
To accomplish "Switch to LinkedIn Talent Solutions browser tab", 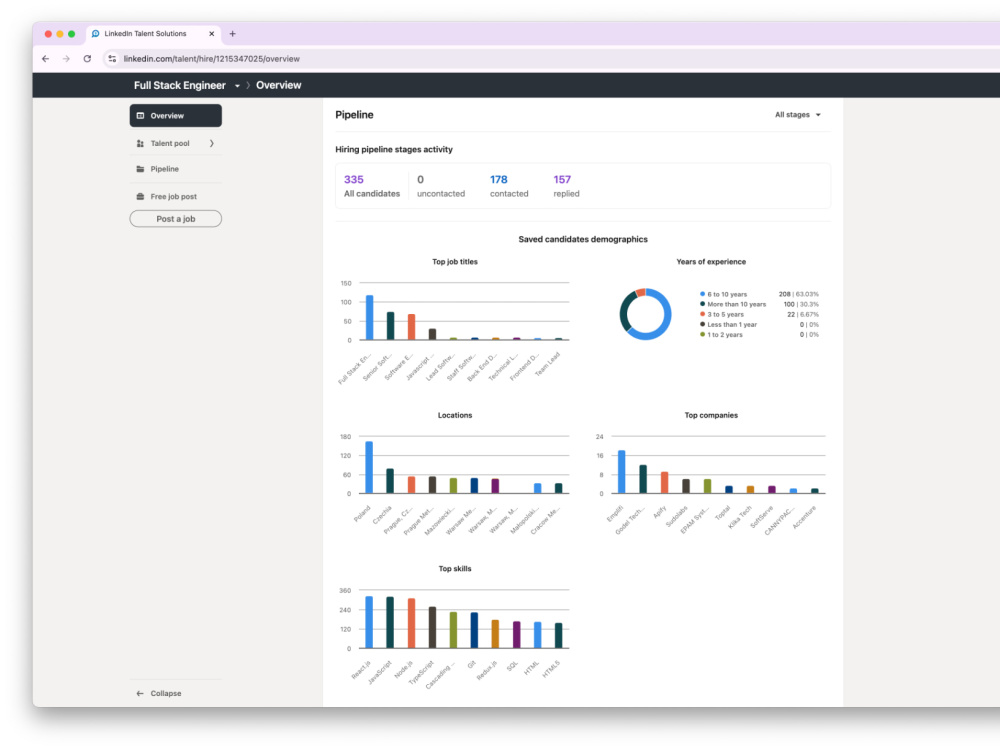I will pyautogui.click(x=154, y=34).
